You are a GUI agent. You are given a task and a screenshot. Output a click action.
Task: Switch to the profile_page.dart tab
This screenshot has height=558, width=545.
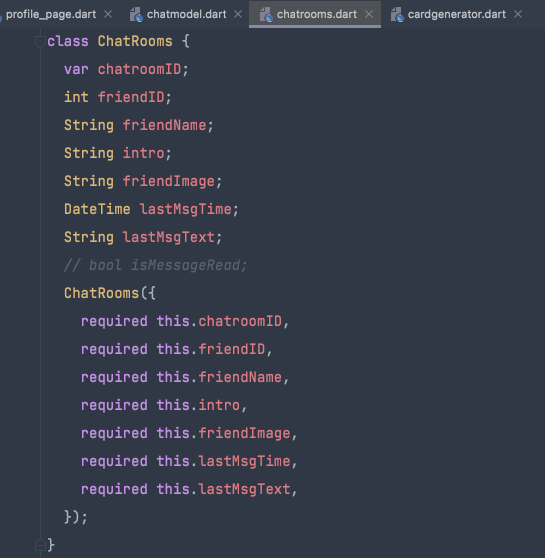[x=51, y=14]
